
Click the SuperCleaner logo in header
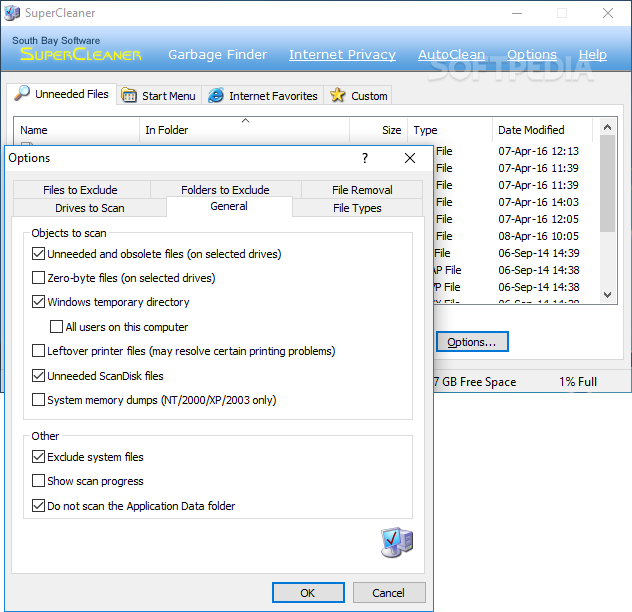coord(81,54)
